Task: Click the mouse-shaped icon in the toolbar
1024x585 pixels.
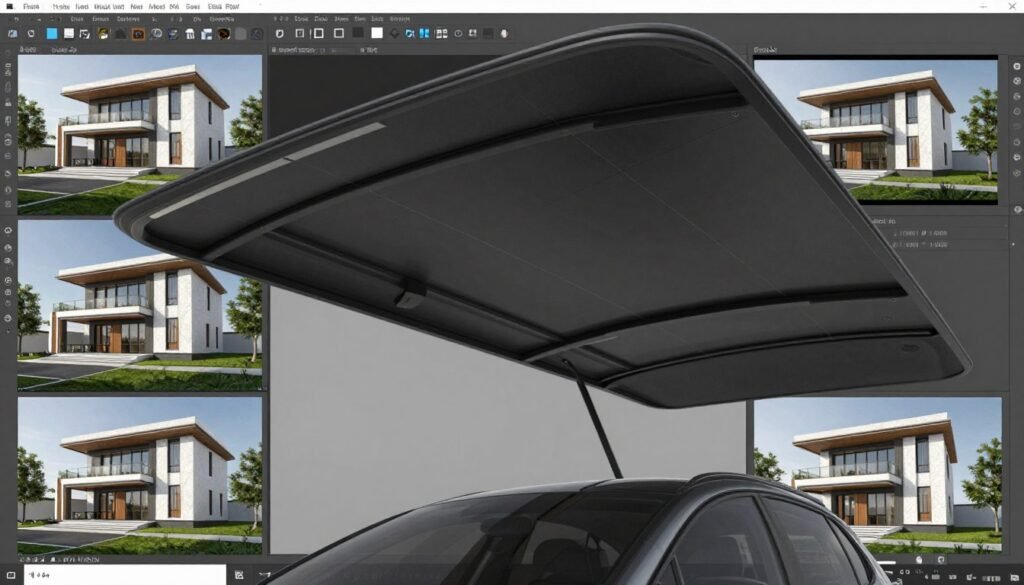Action: (504, 33)
